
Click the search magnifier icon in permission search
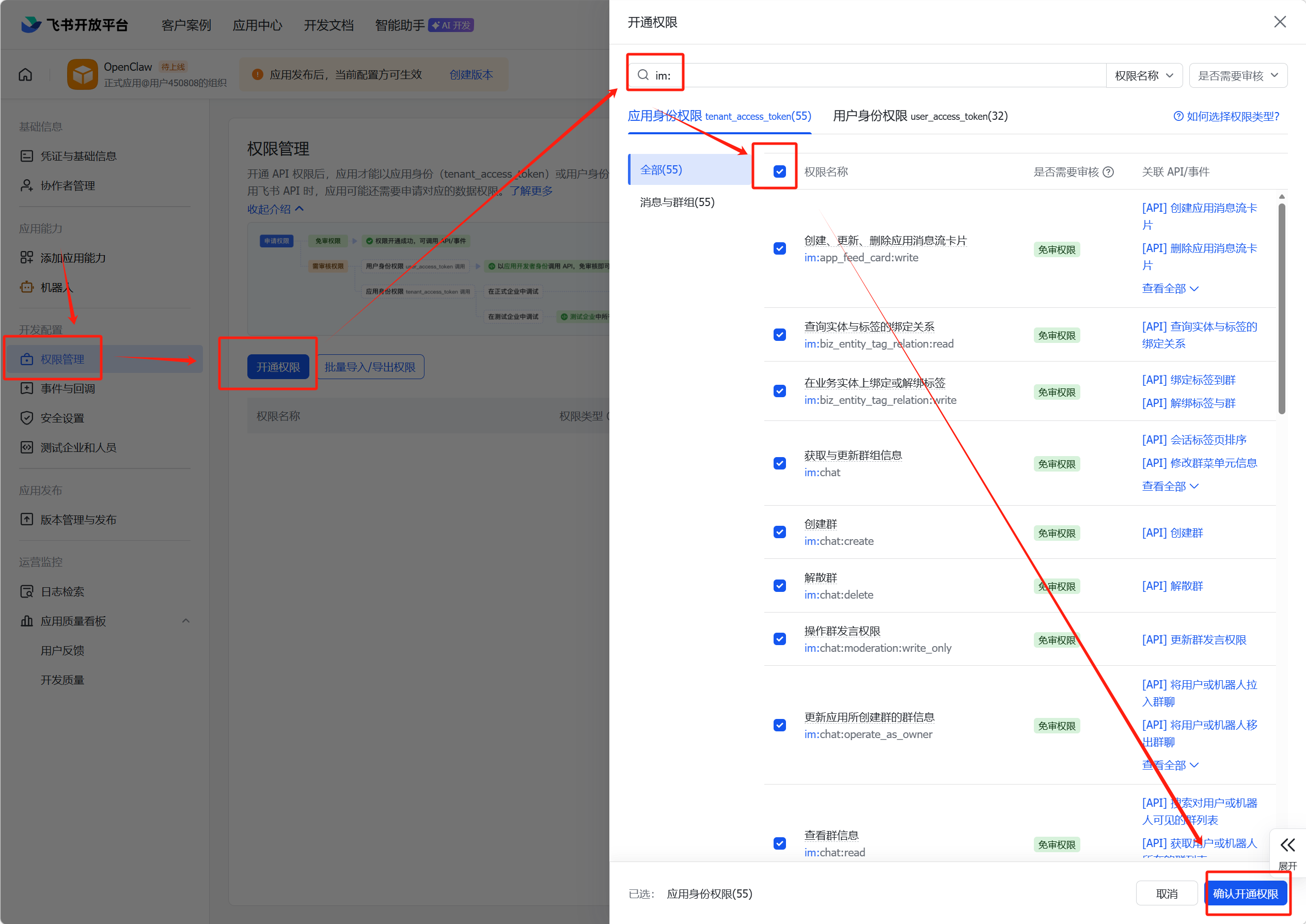click(x=643, y=75)
